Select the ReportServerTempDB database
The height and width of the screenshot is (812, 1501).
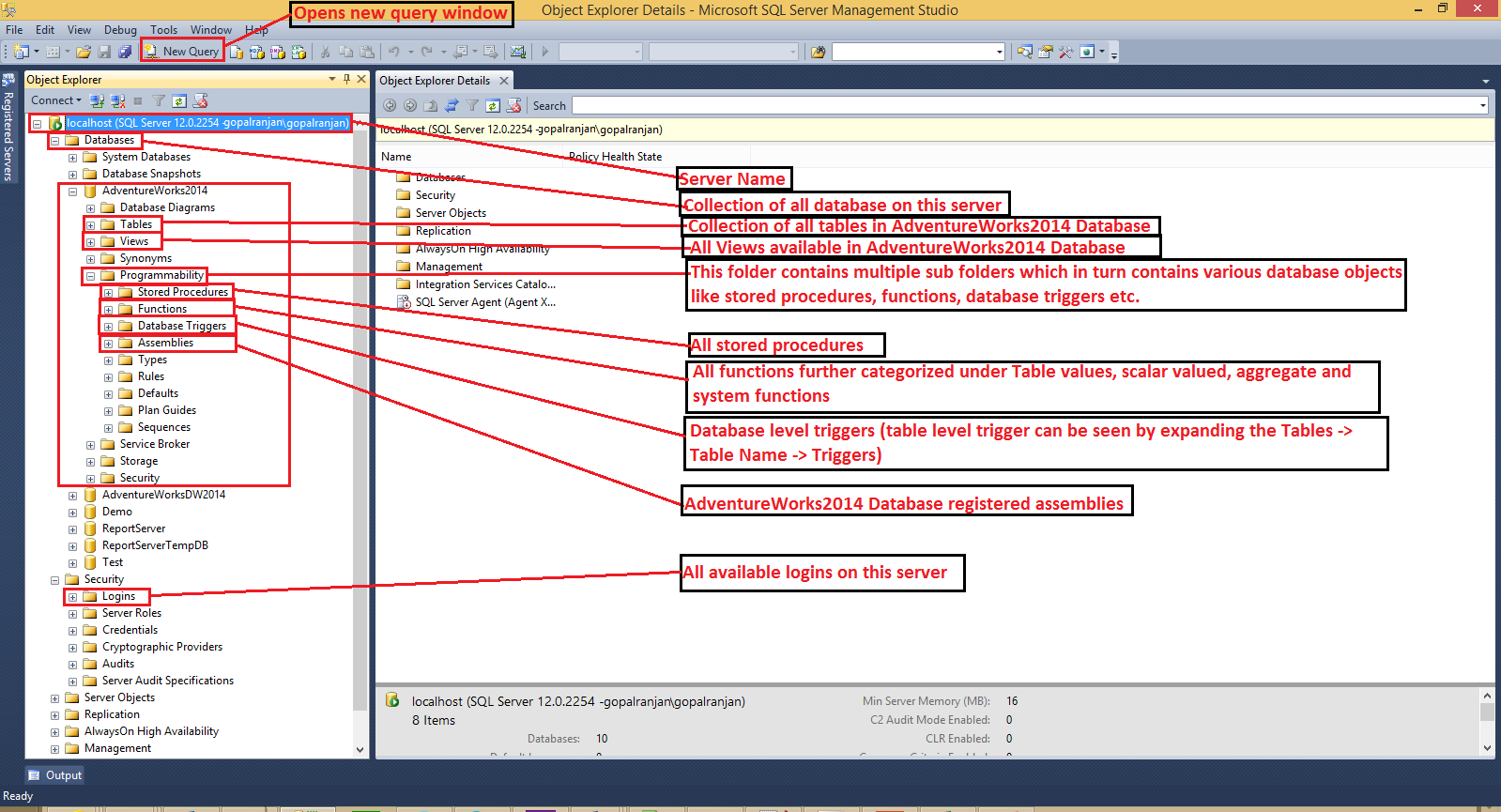pyautogui.click(x=155, y=545)
